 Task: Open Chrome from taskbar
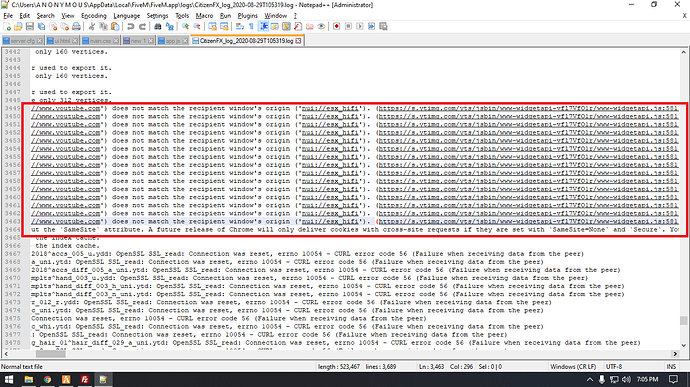click(x=47, y=380)
